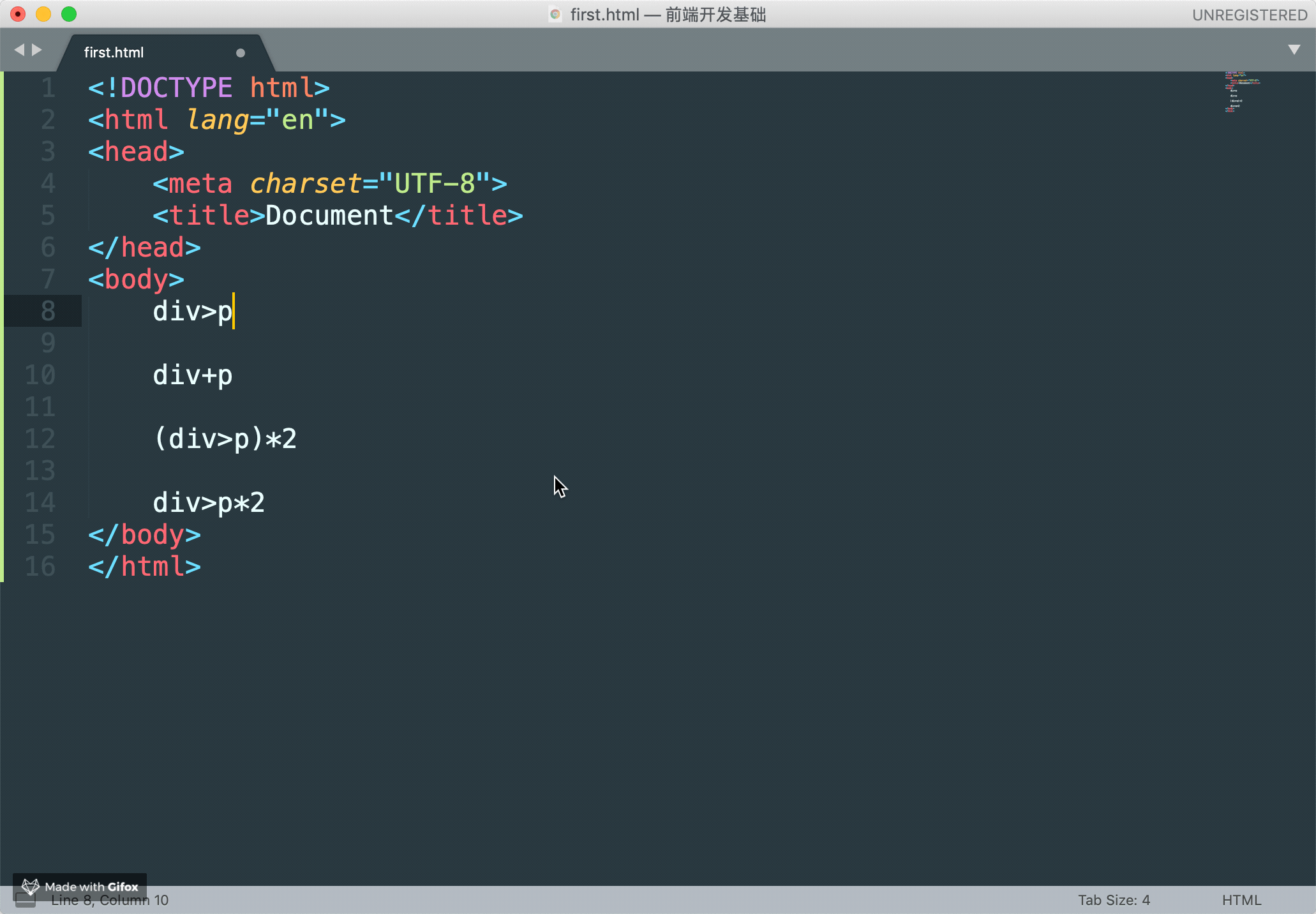Open the tab list dropdown triangle
This screenshot has width=1316, height=914.
1294,50
